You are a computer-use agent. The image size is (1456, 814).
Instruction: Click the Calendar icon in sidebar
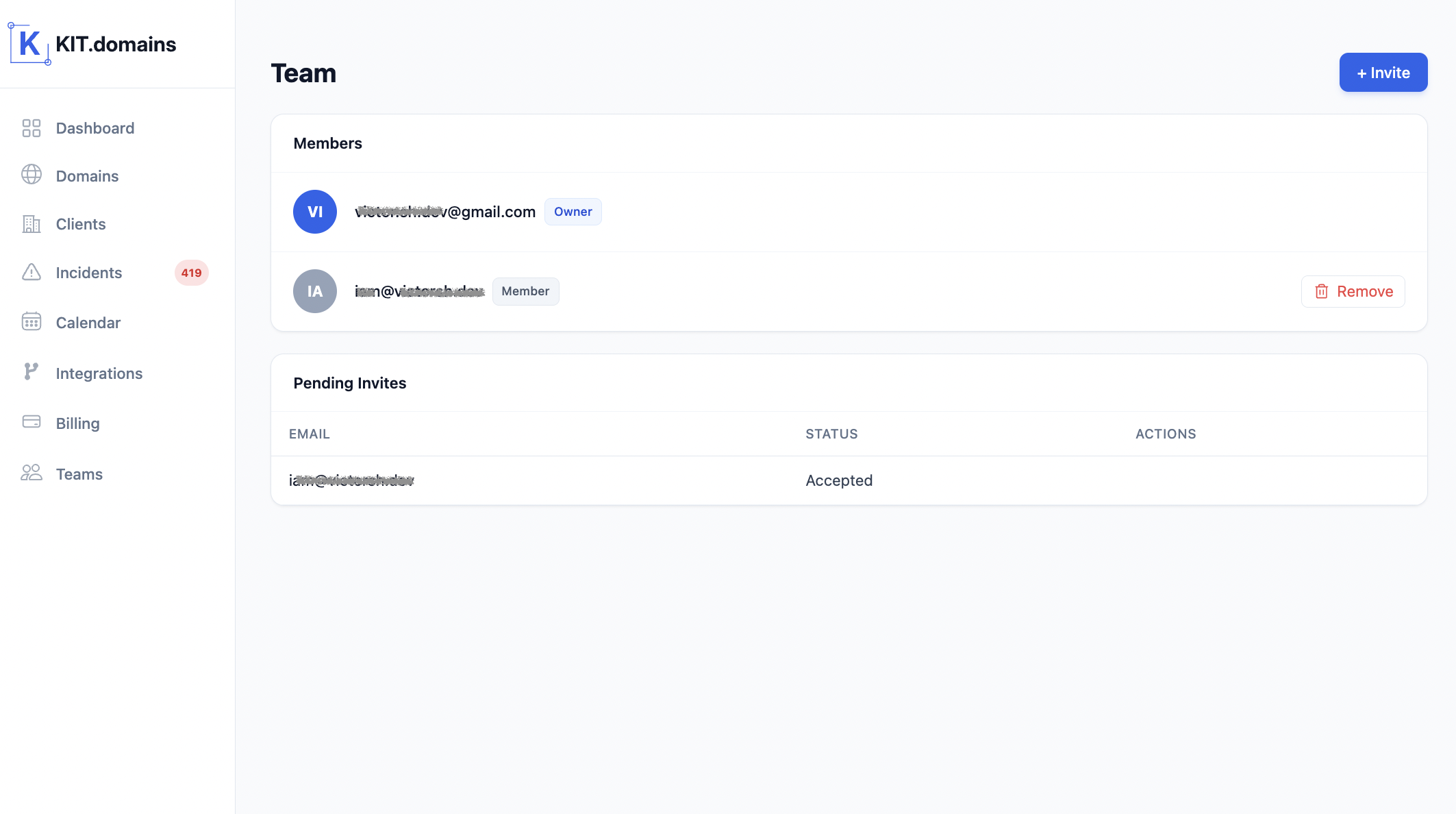[32, 322]
